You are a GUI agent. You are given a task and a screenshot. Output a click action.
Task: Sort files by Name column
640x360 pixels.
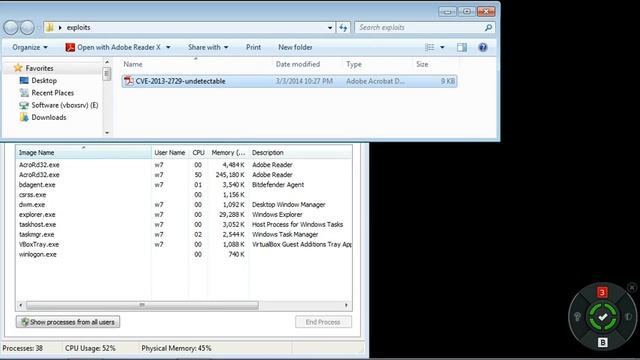coord(196,64)
